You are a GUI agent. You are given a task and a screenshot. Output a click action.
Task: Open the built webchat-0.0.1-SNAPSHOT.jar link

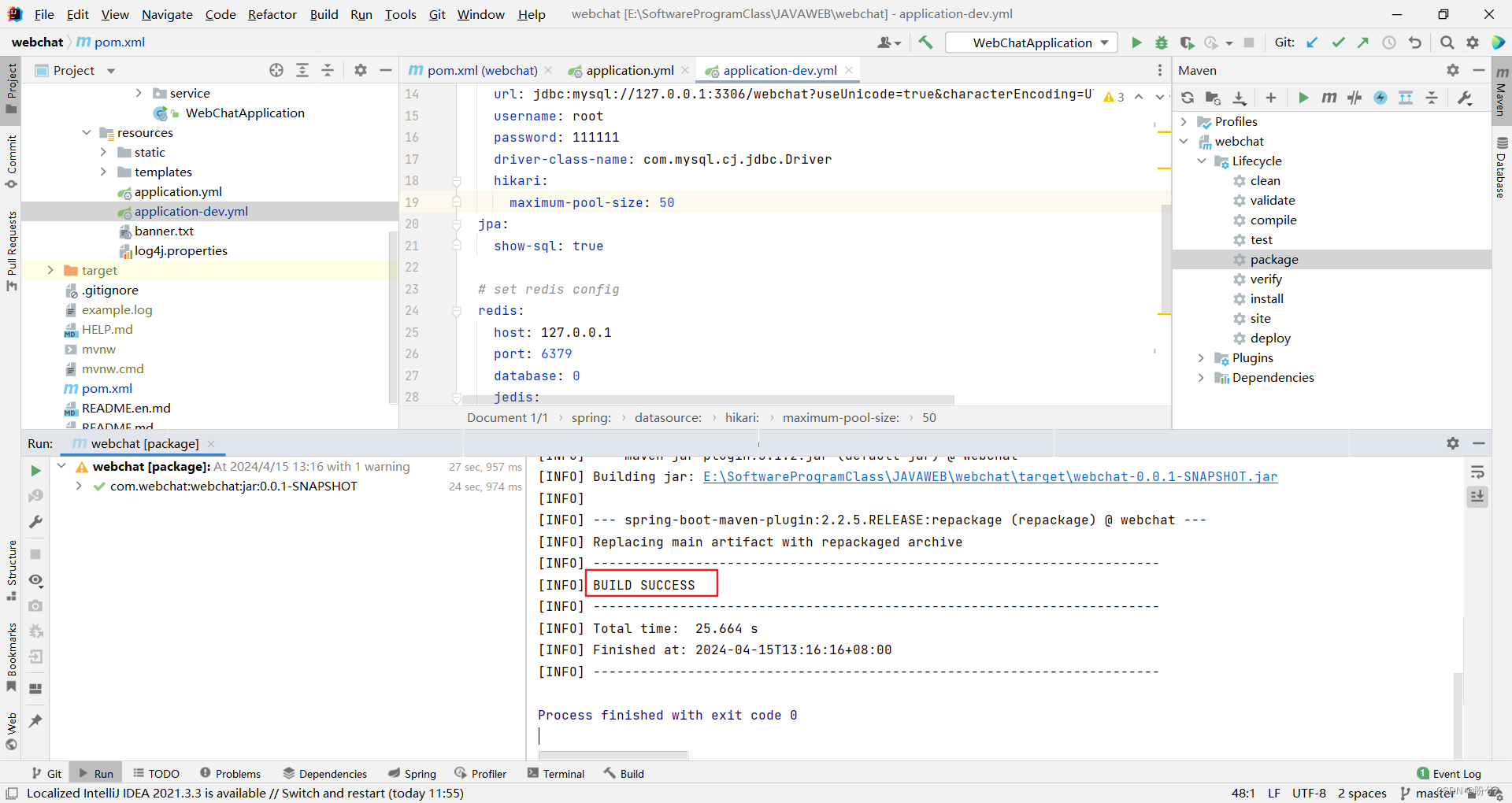(x=990, y=476)
